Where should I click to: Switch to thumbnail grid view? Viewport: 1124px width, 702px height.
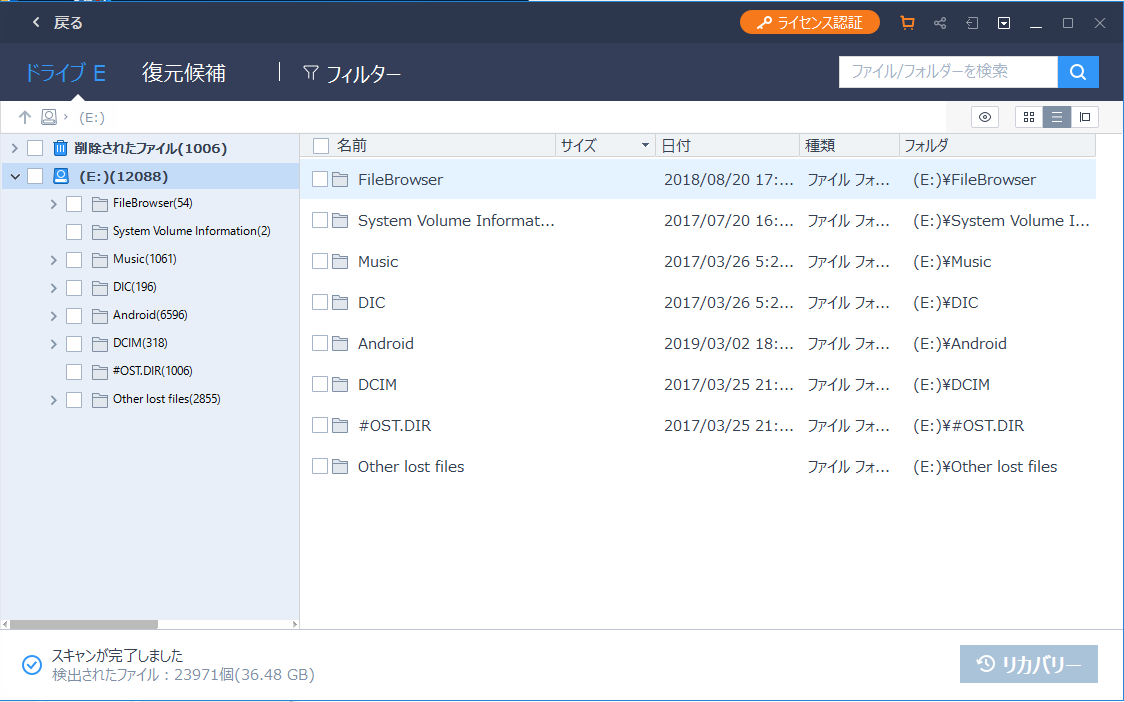[x=1029, y=117]
